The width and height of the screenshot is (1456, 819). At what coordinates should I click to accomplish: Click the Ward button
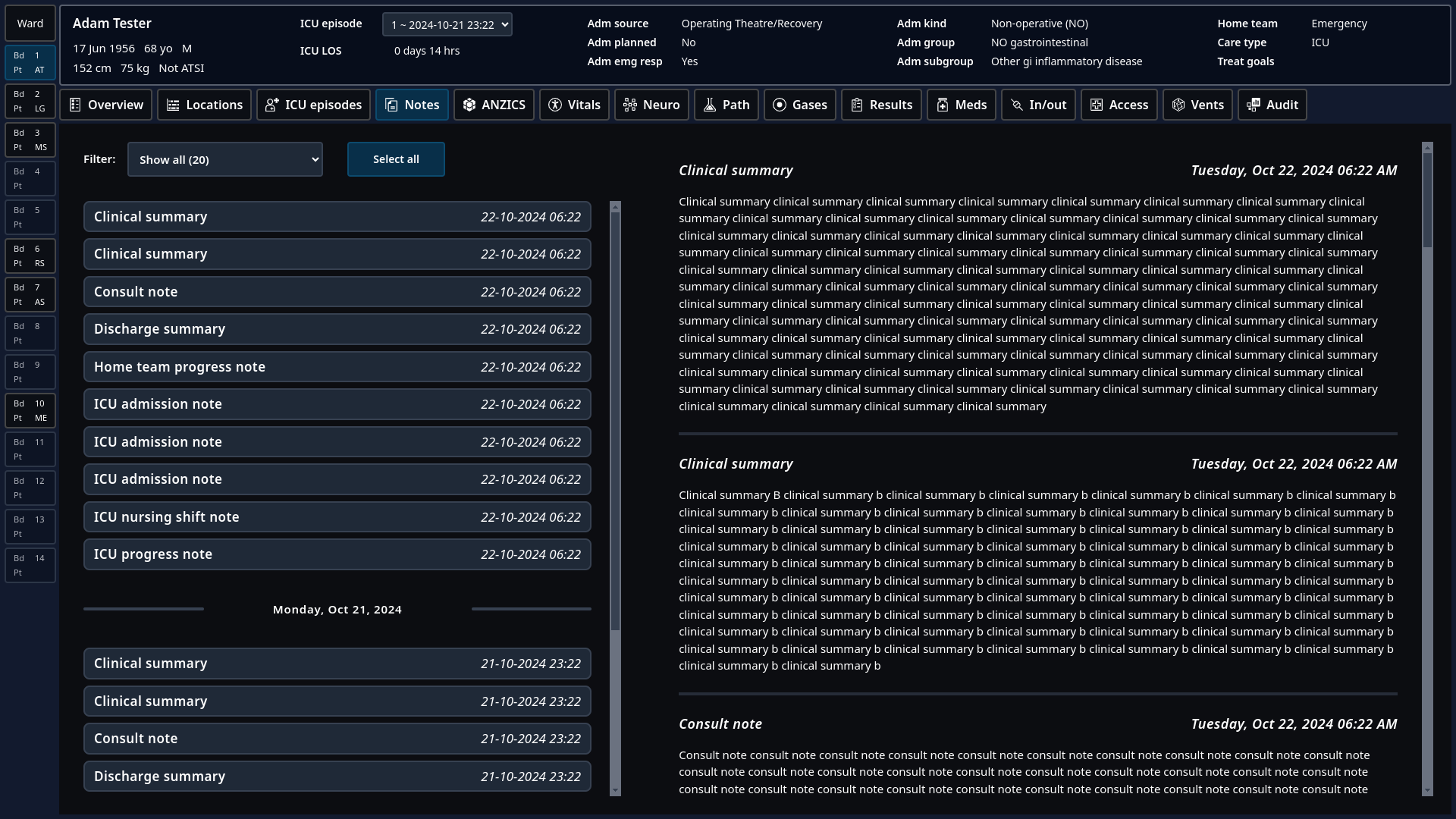(30, 24)
